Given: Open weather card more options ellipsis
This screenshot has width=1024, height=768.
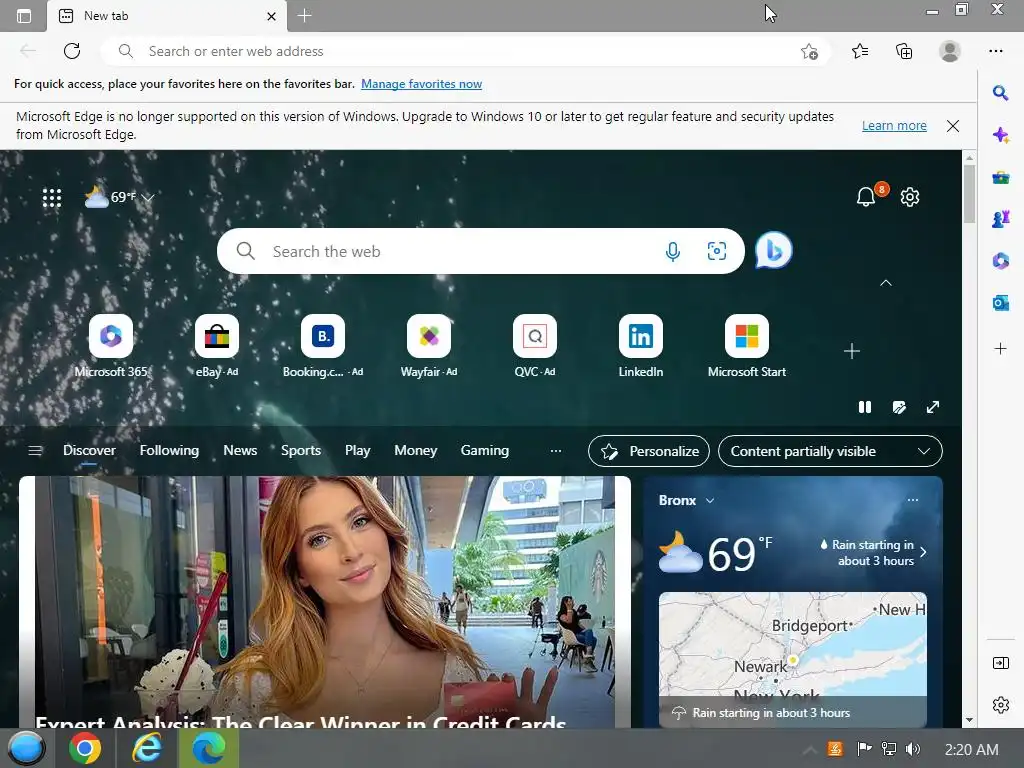Looking at the screenshot, I should pos(913,500).
